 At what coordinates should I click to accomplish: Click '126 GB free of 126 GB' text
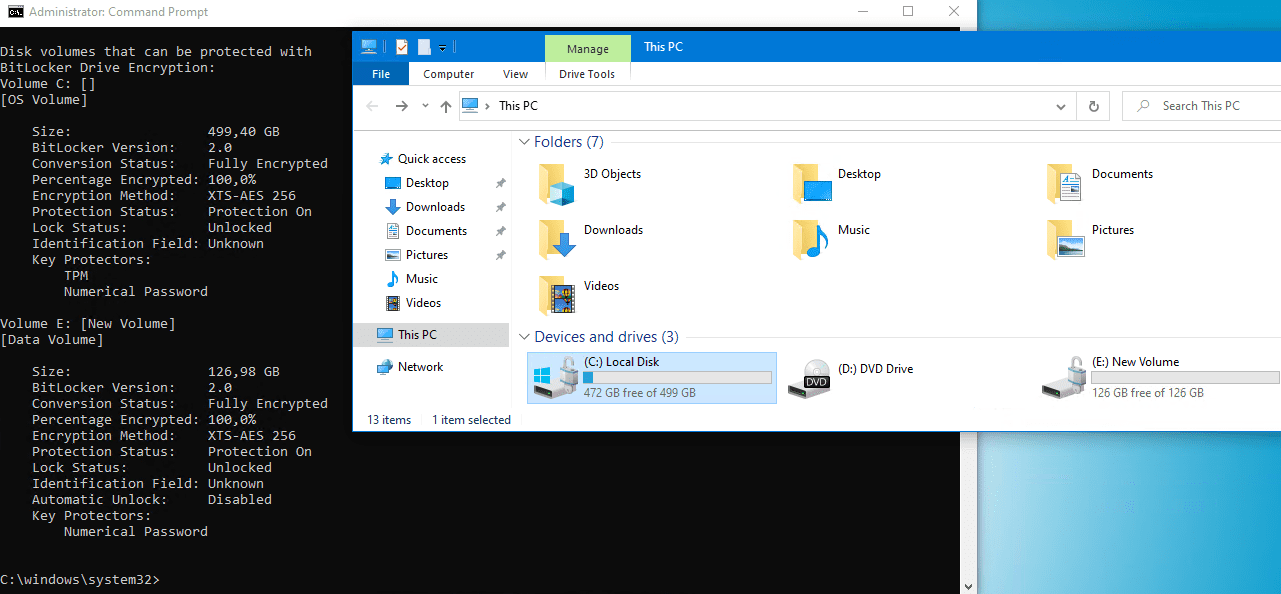1147,393
